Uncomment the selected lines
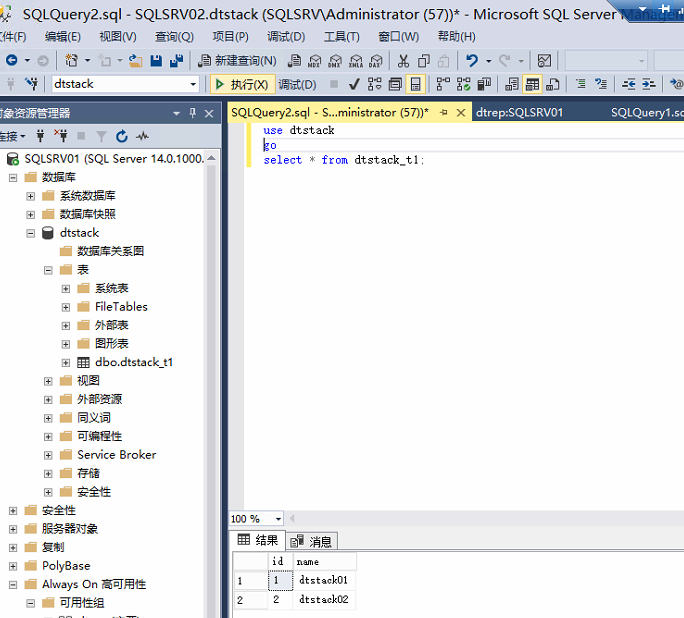This screenshot has width=684, height=618. click(x=601, y=84)
